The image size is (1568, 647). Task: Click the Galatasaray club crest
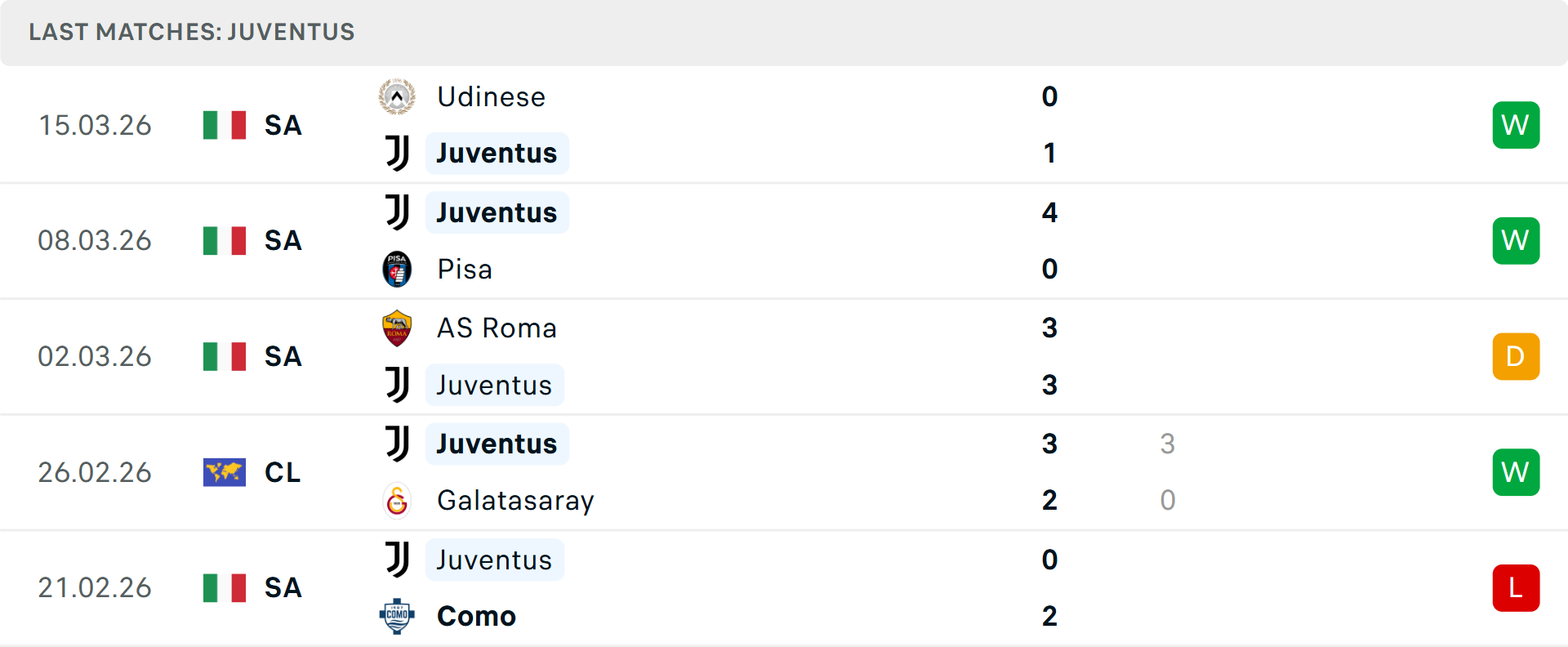pos(397,500)
